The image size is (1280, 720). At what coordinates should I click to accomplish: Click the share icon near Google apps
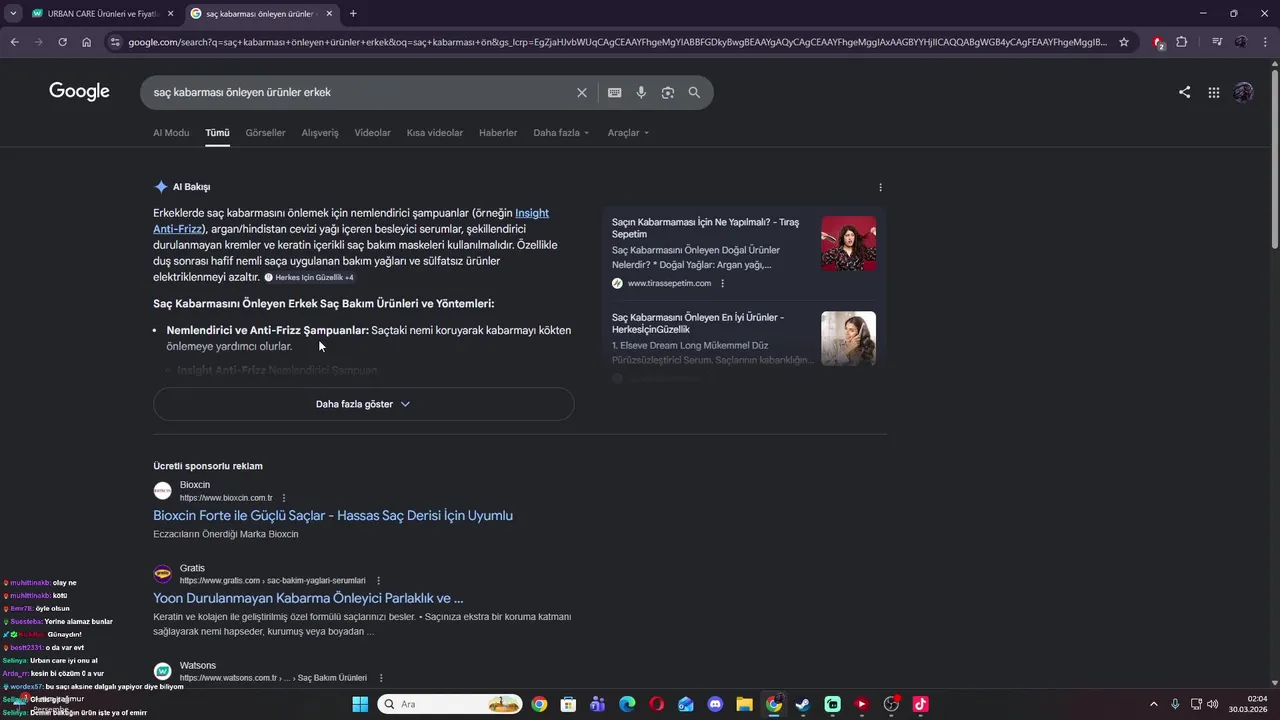coord(1184,92)
